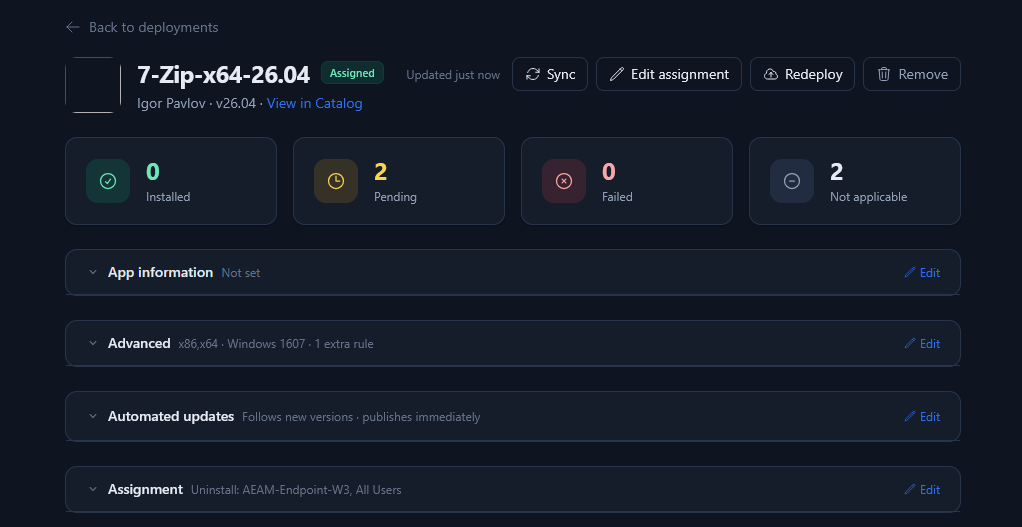Edit the App information section
This screenshot has height=527, width=1022.
[x=922, y=272]
